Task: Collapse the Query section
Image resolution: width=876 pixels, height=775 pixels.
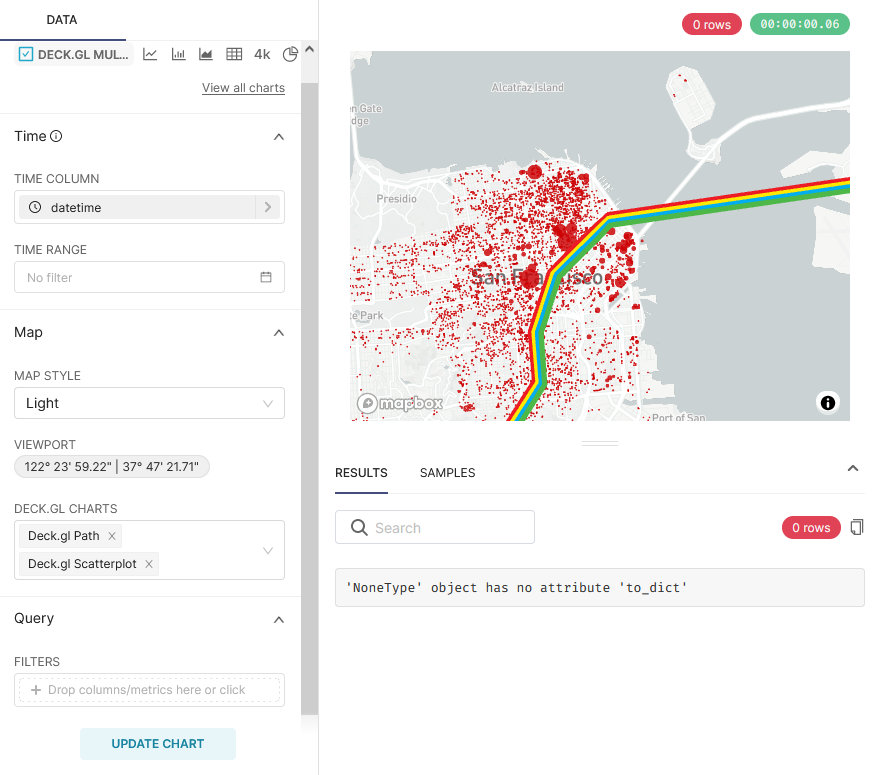Action: tap(279, 619)
